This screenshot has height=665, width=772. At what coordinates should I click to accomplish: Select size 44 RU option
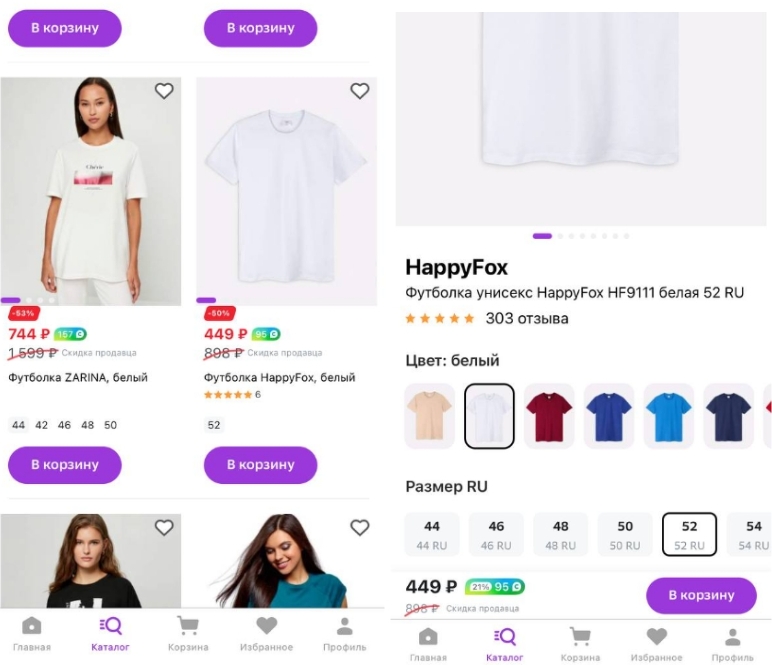pyautogui.click(x=432, y=534)
